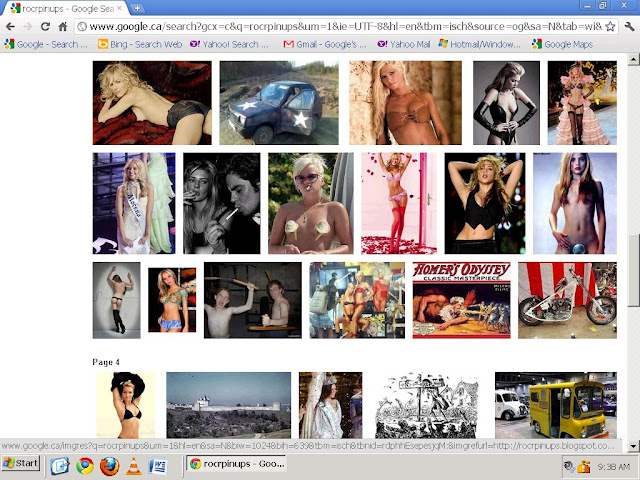The height and width of the screenshot is (480, 640).
Task: Bookmark this page with the star icon
Action: click(x=610, y=27)
